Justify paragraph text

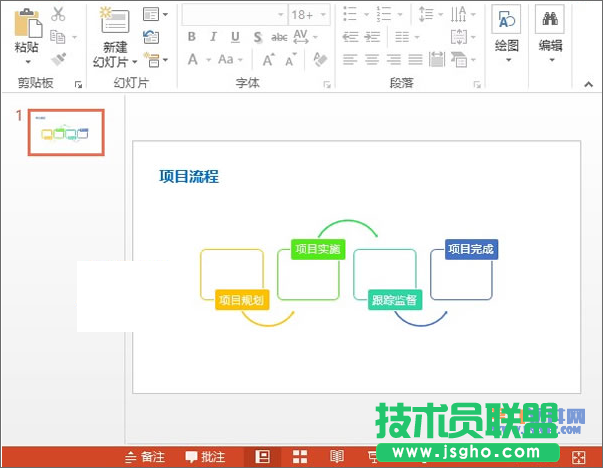(x=415, y=60)
